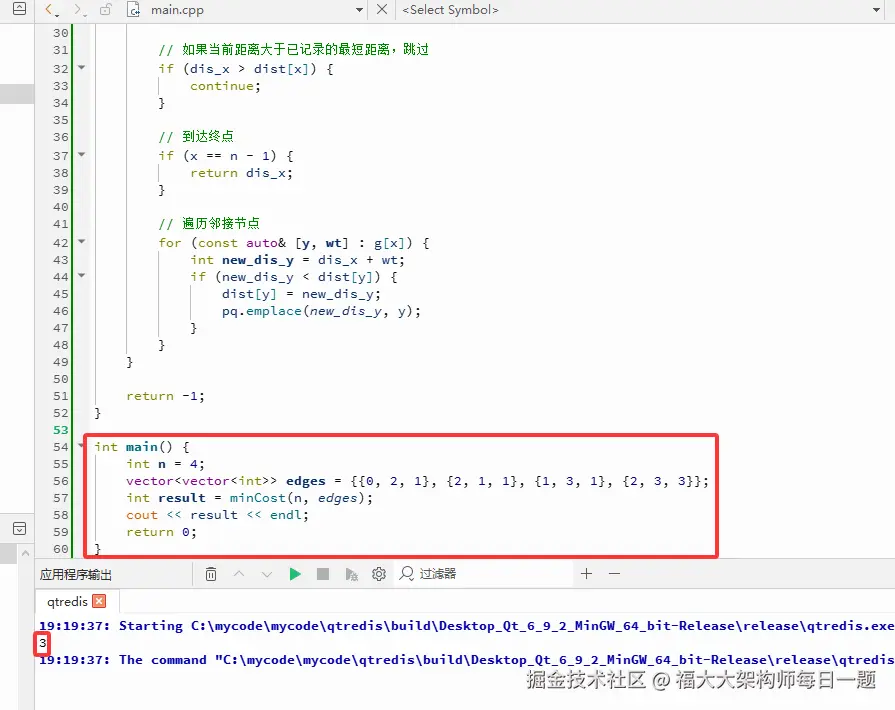895x710 pixels.
Task: Click 'minCost' function call on line 57
Action: [257, 498]
